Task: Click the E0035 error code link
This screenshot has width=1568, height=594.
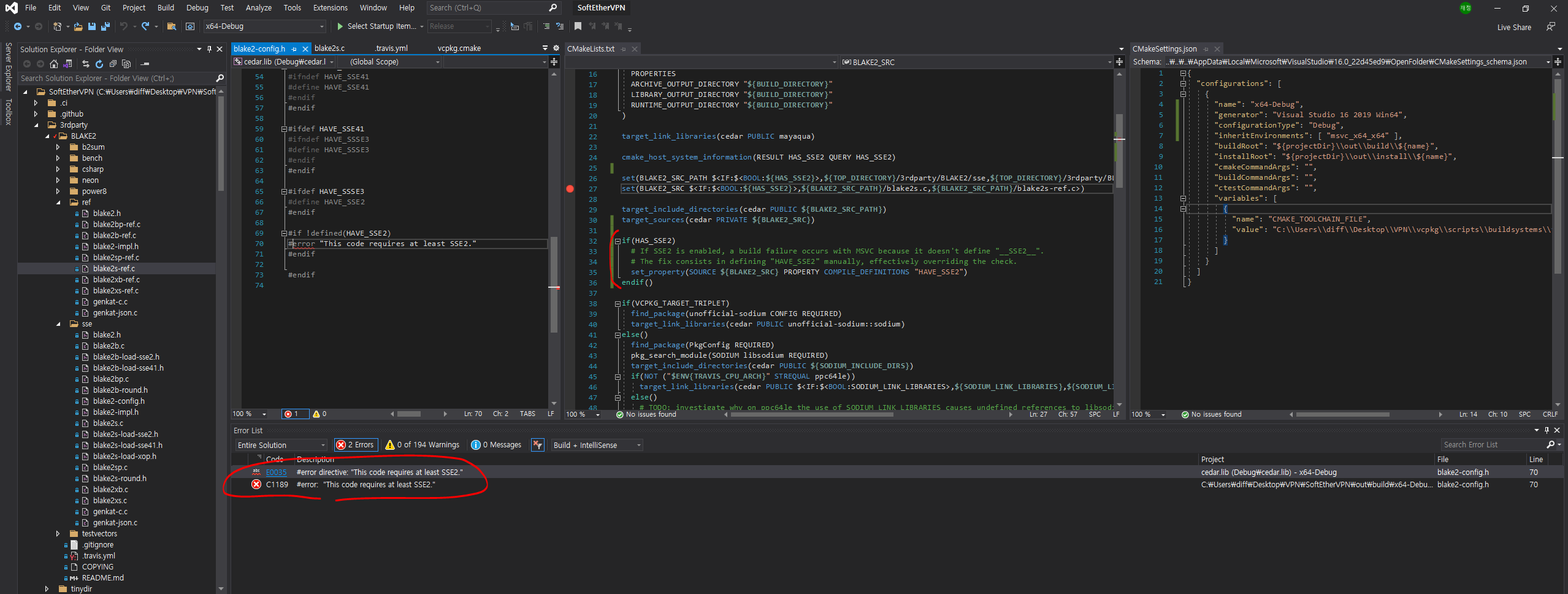Action: 276,472
